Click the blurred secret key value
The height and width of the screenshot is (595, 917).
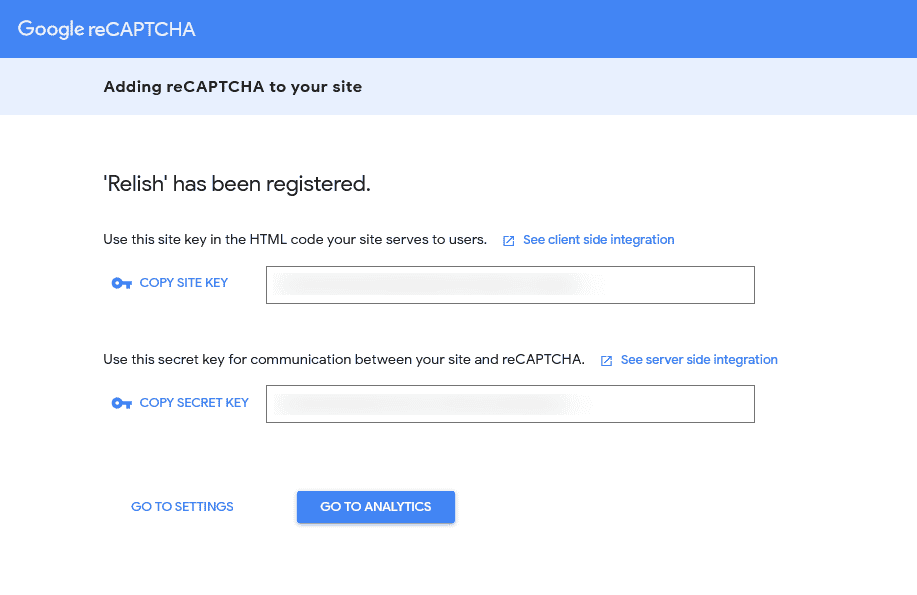click(x=433, y=404)
